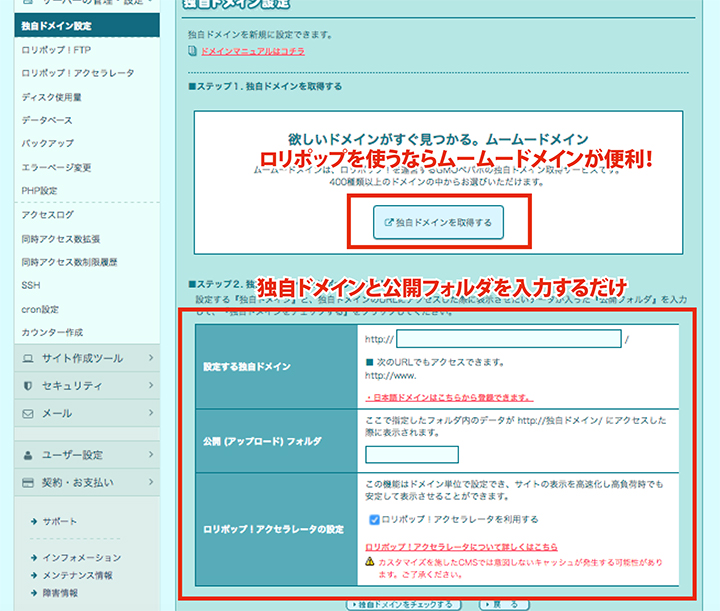The width and height of the screenshot is (720, 611).
Task: Open SSH sidebar item
Action: (31, 285)
